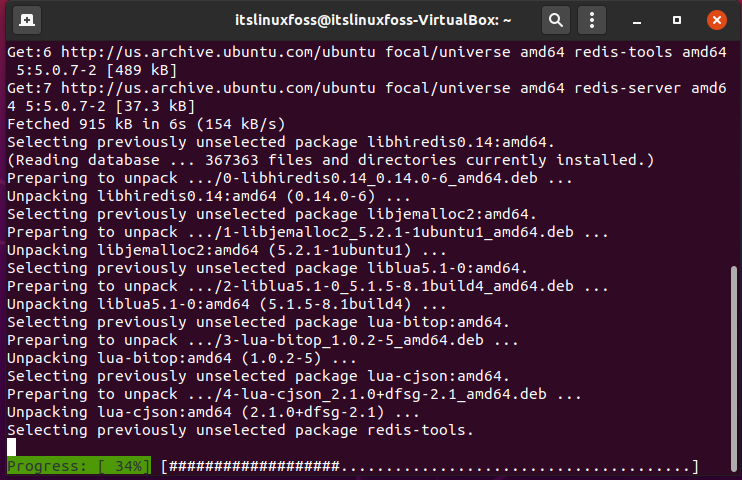742x480 pixels.
Task: Click the line 'Fetched 915 kB in 6s'
Action: point(146,124)
